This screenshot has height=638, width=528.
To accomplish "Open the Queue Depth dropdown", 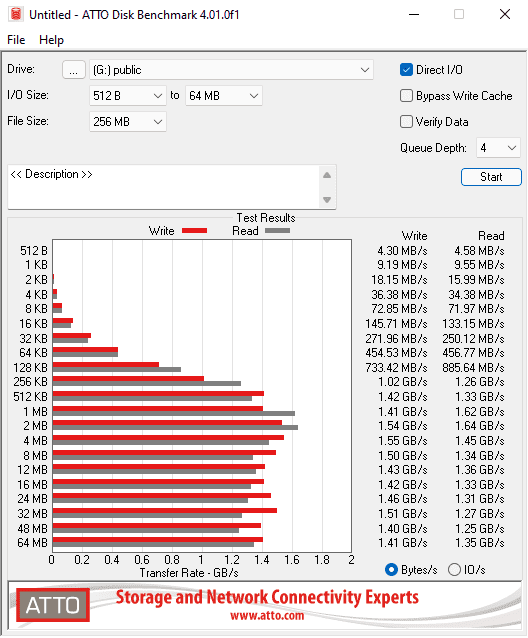I will pos(498,148).
